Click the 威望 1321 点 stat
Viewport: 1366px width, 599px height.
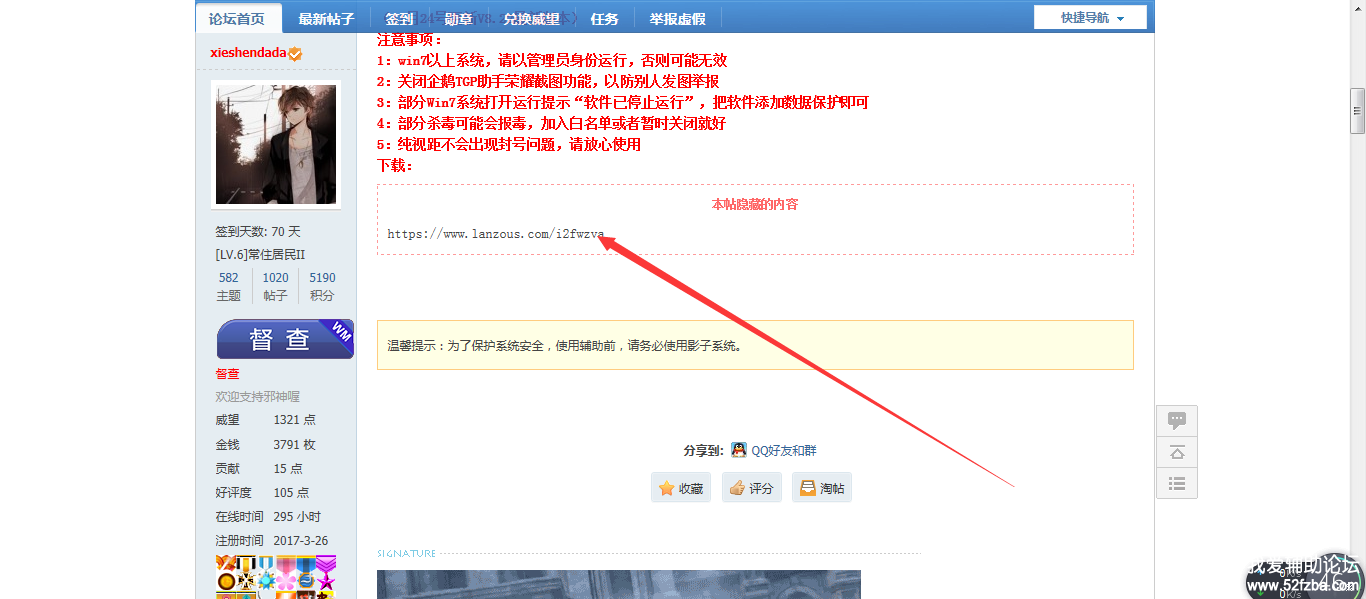(x=265, y=420)
